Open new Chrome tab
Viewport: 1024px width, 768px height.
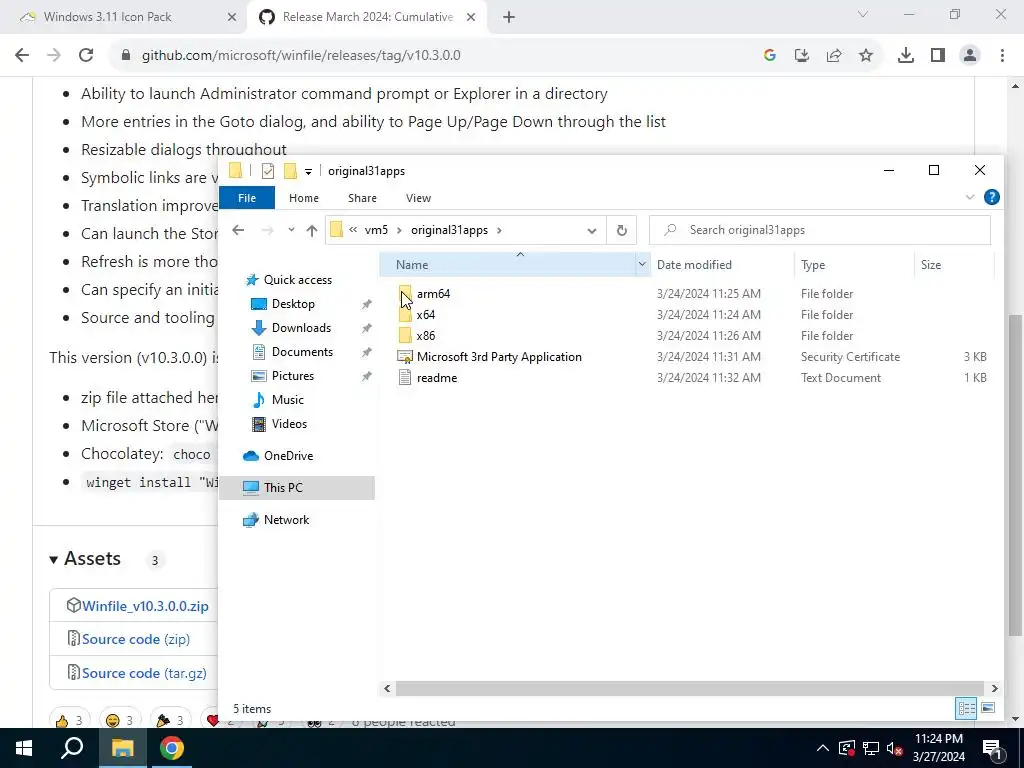509,18
